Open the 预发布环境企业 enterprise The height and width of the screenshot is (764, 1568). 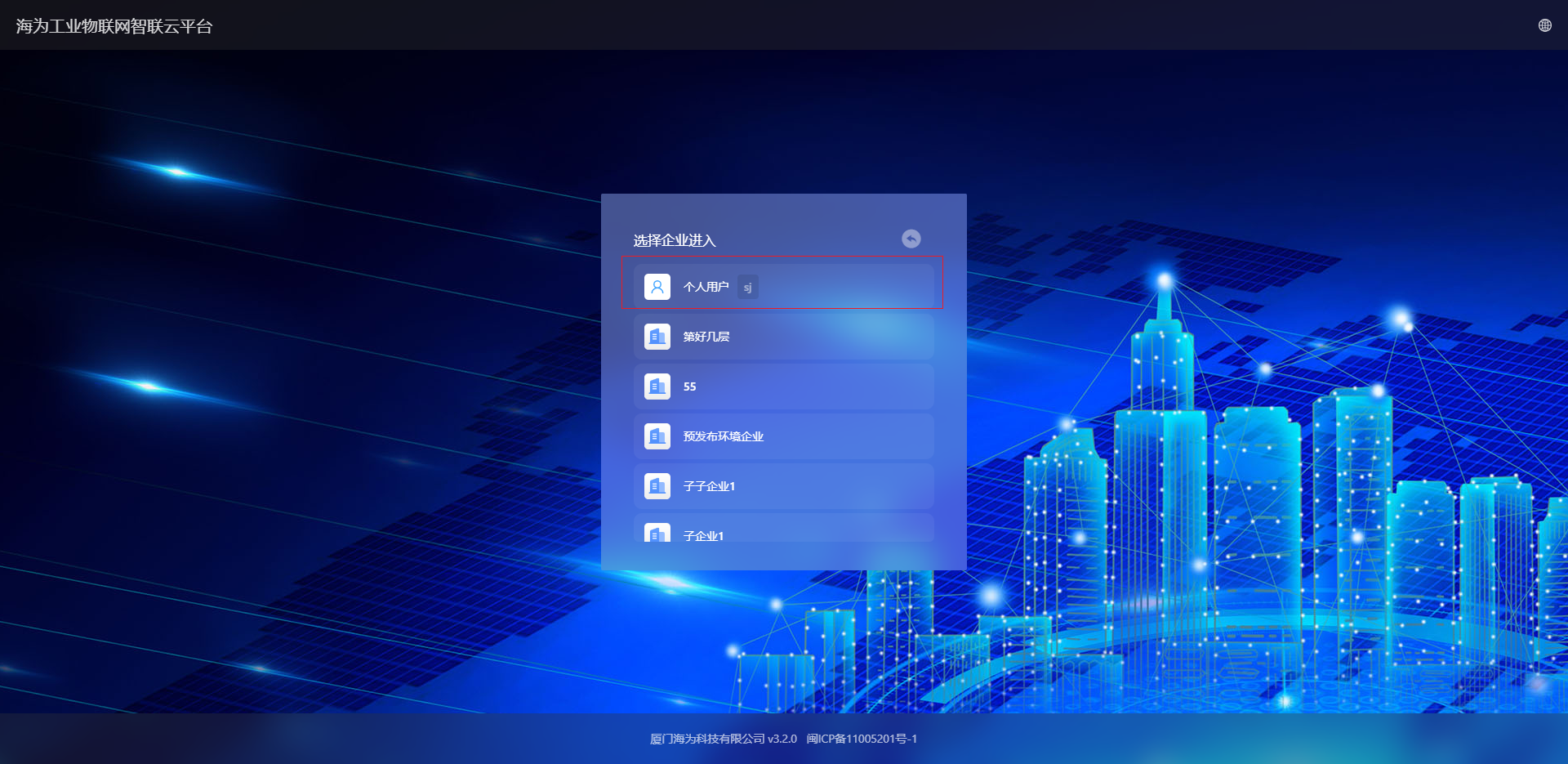[x=724, y=436]
